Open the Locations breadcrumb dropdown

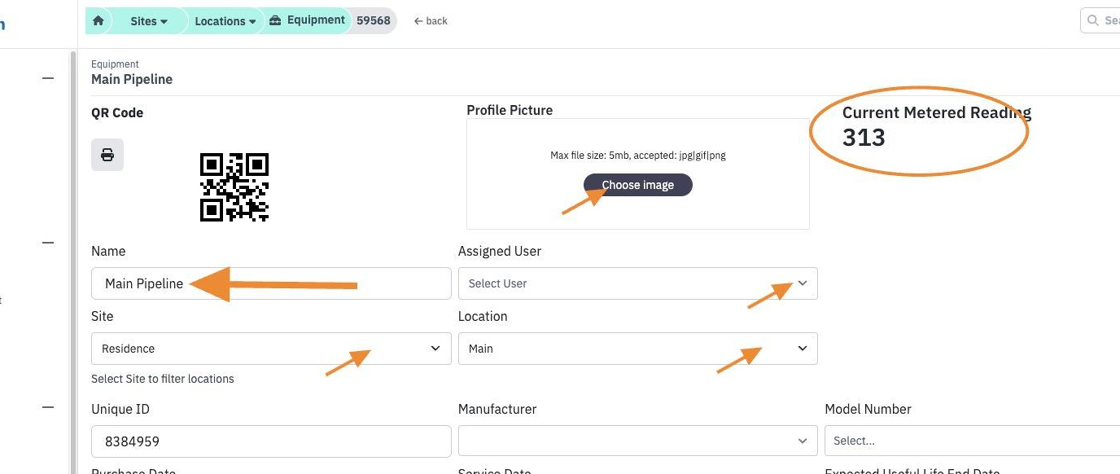pyautogui.click(x=225, y=21)
